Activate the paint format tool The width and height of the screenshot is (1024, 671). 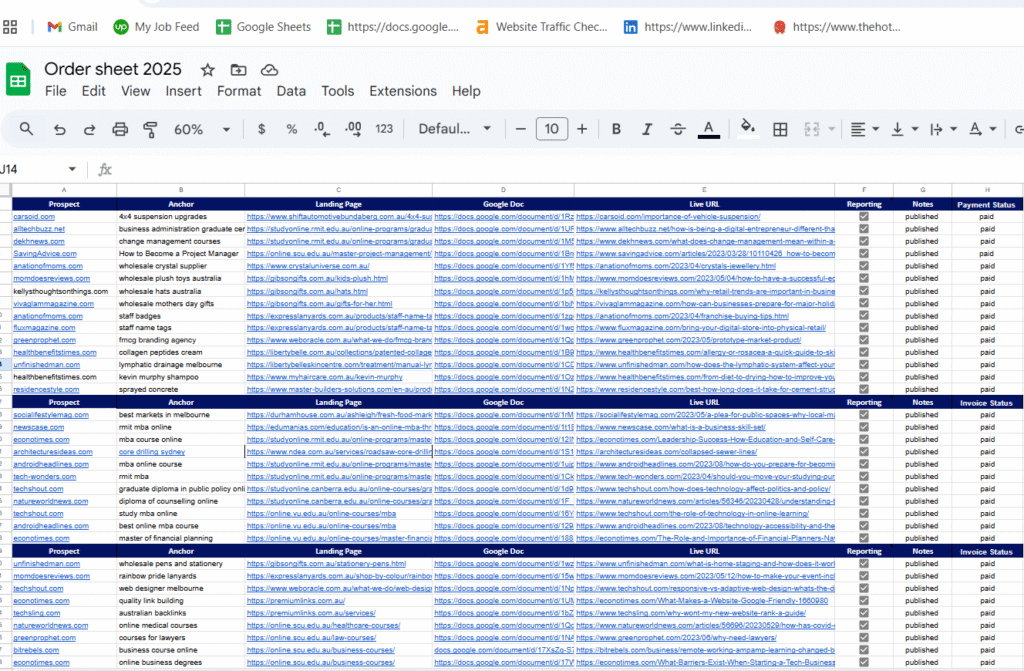[x=150, y=129]
